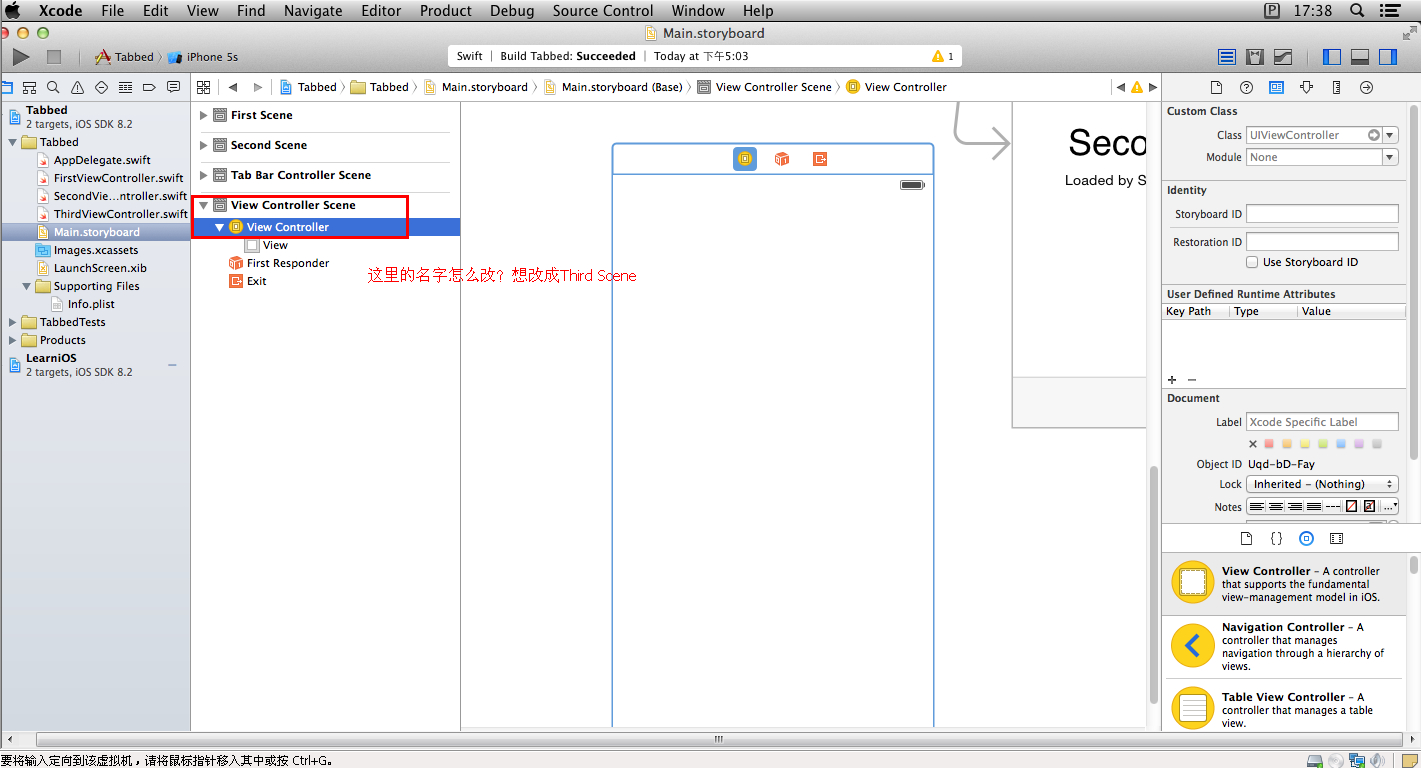Expand the Tab Bar Controller Scene
Viewport: 1421px width, 768px height.
tap(204, 175)
